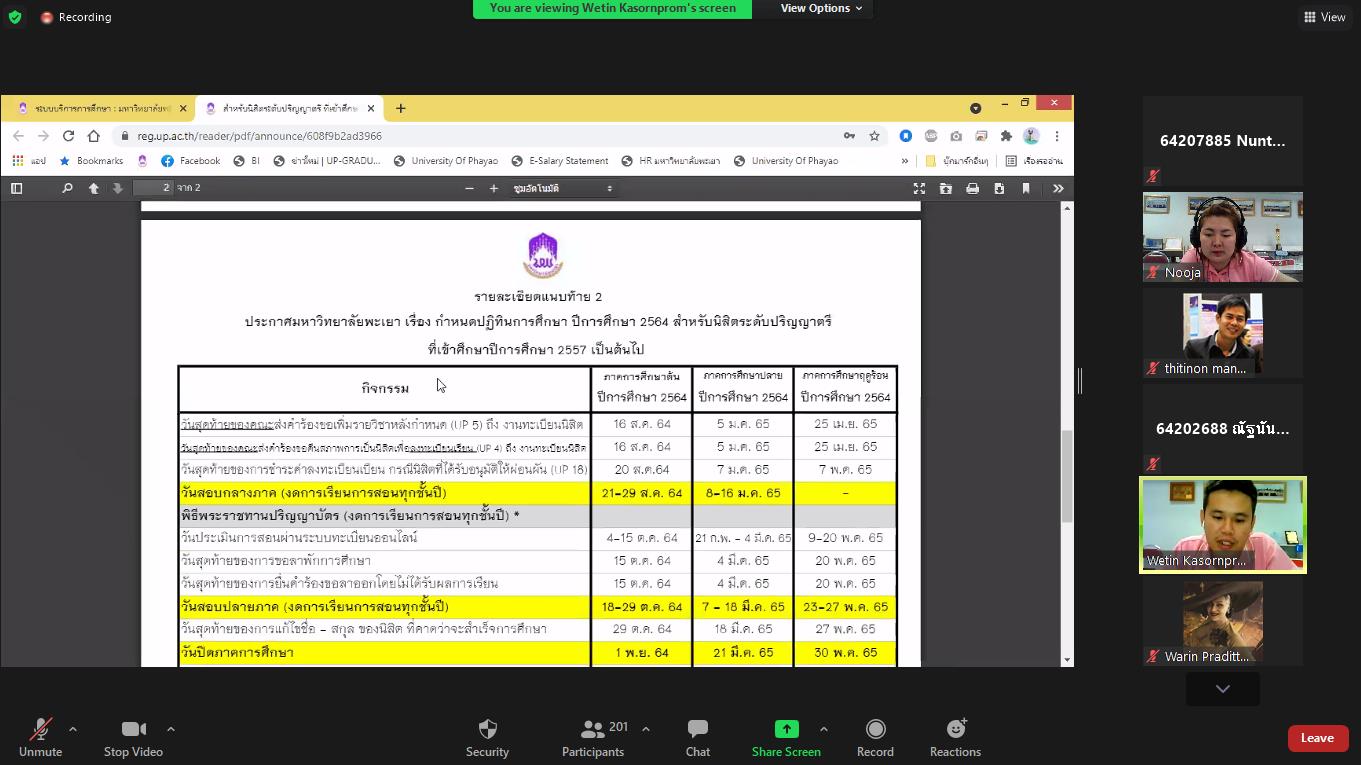The height and width of the screenshot is (765, 1361).
Task: Zoom in the PDF with plus
Action: tap(493, 188)
